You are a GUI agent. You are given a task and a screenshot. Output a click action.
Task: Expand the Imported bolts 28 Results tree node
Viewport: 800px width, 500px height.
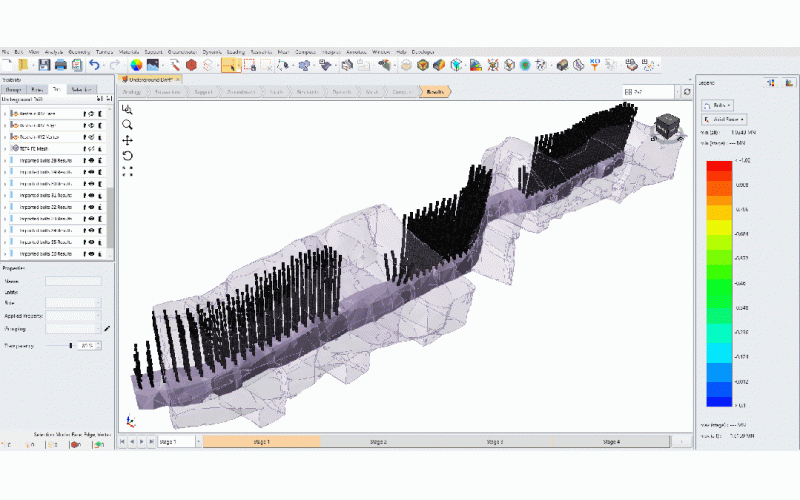(5, 160)
